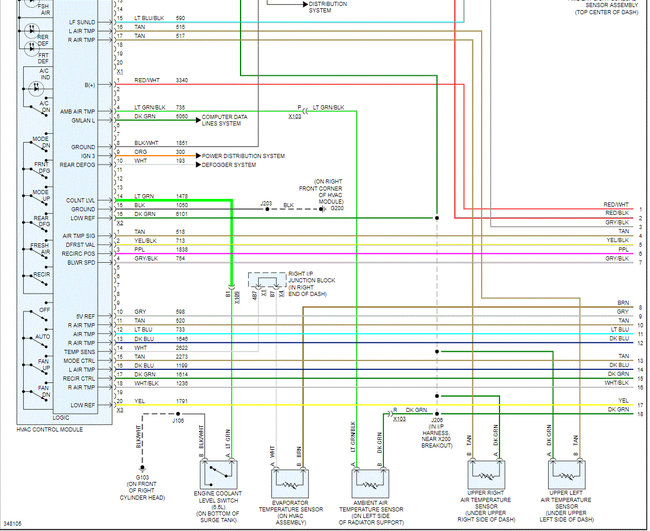Click the COMPUTER DATA LINES SYSTEM text

(x=225, y=120)
